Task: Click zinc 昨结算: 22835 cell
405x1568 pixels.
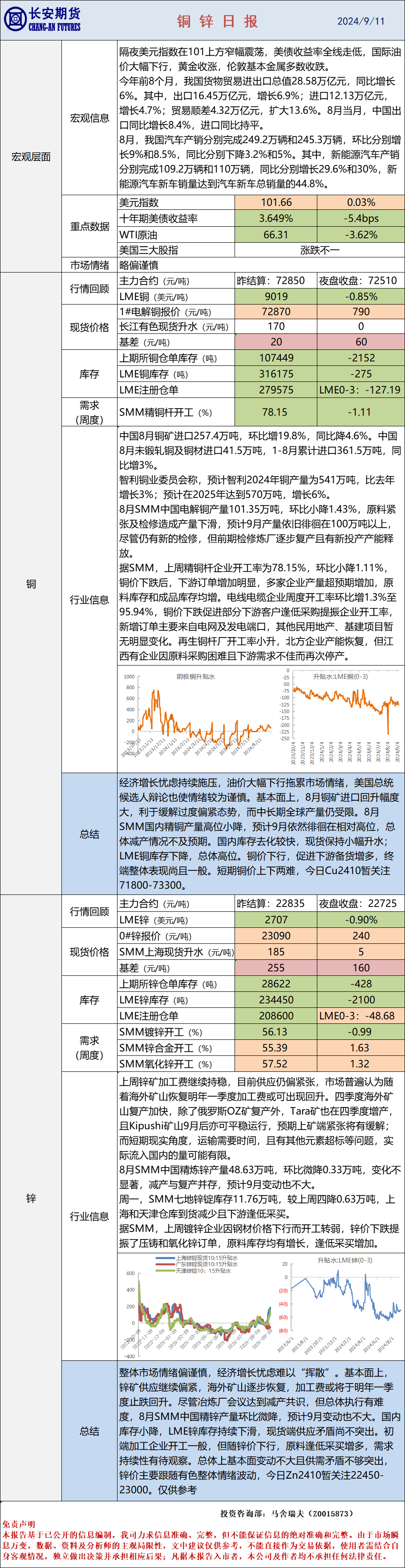Action: (x=276, y=904)
